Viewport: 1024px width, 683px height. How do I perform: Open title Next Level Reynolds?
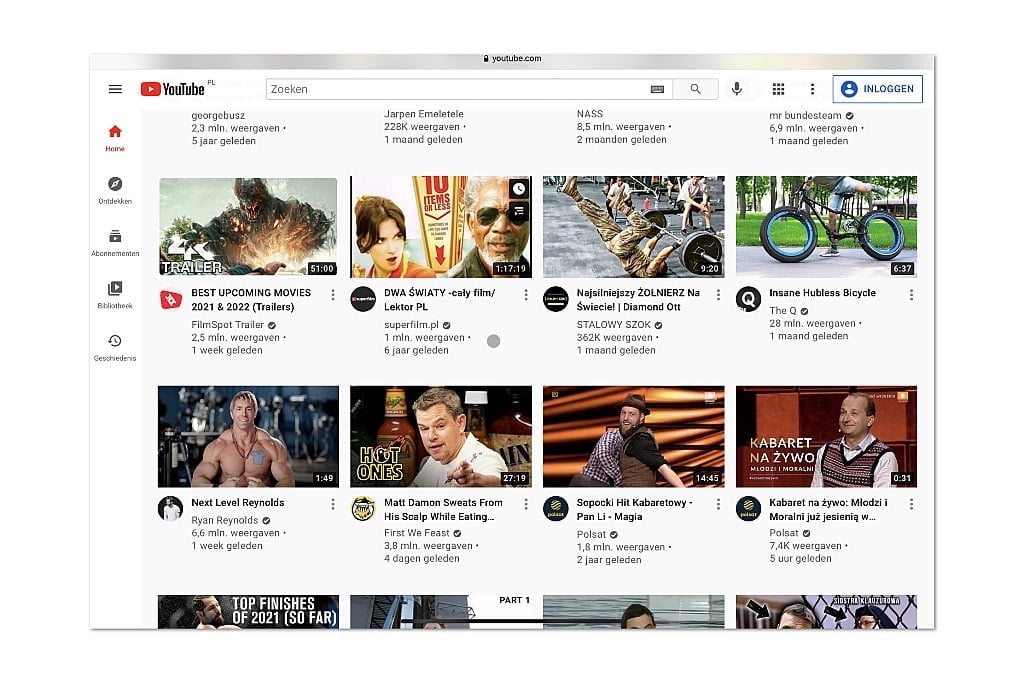pyautogui.click(x=238, y=502)
